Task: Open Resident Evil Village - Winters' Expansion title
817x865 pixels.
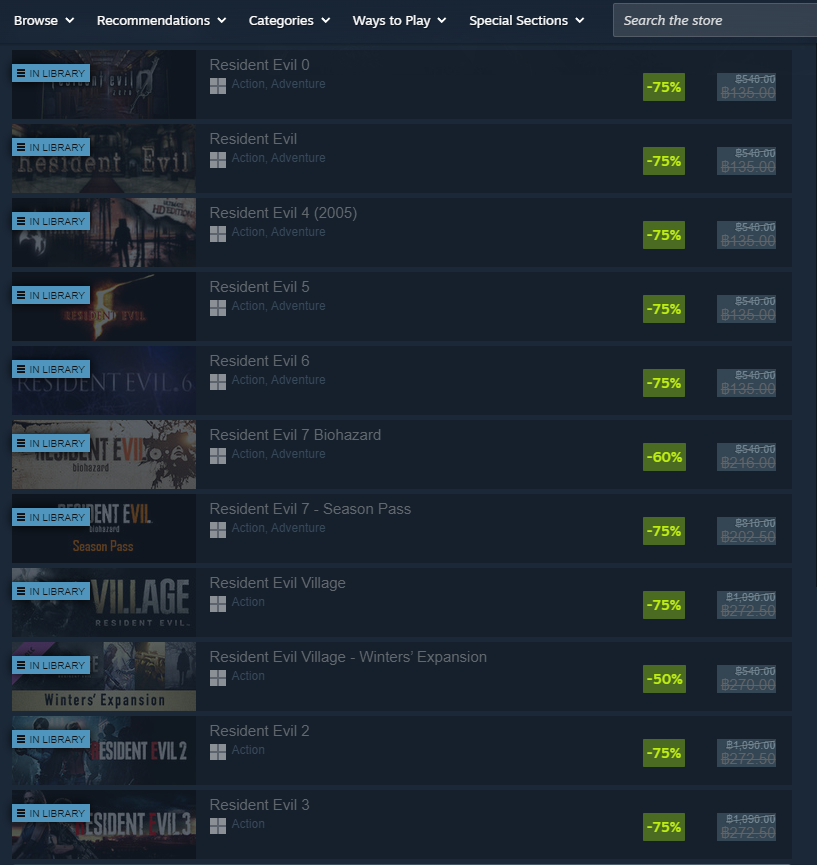Action: pyautogui.click(x=348, y=657)
